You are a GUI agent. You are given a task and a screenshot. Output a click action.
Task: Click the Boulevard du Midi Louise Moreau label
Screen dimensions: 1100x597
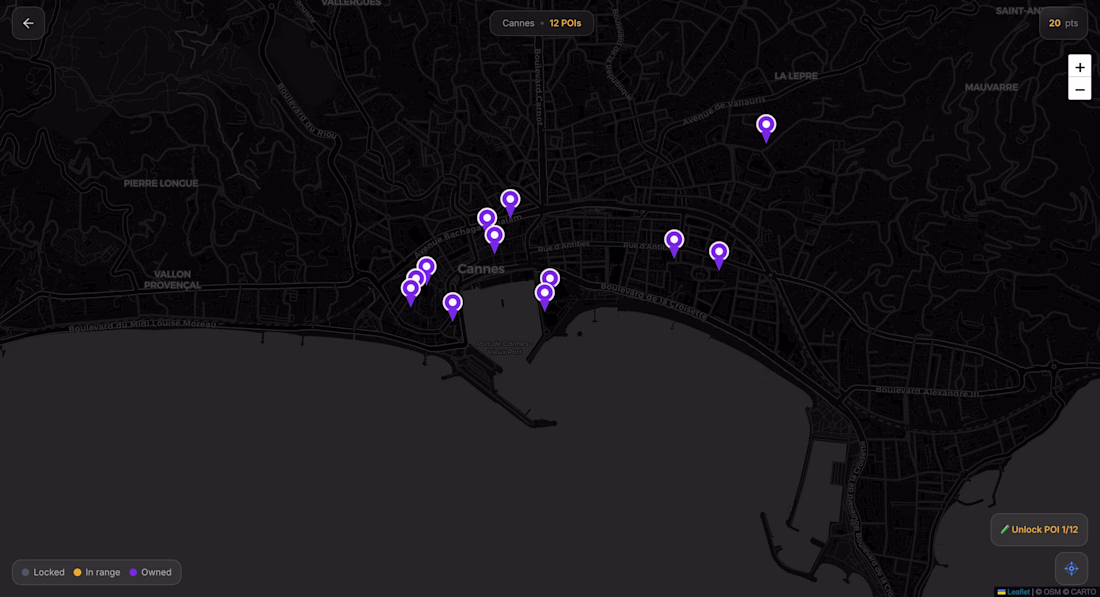pyautogui.click(x=142, y=326)
